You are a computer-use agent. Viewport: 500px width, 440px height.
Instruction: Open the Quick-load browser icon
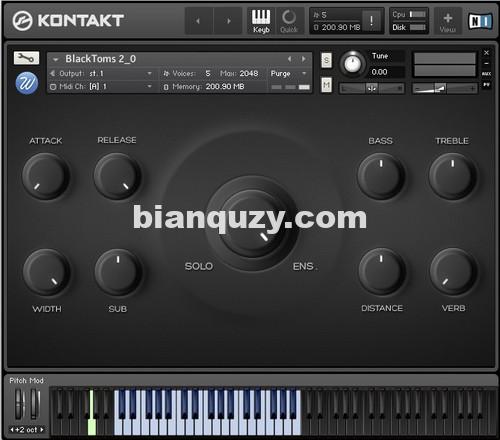[x=289, y=21]
